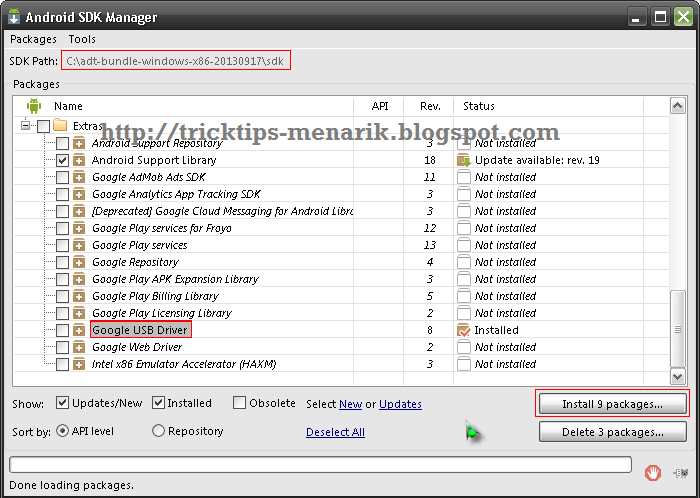This screenshot has height=498, width=700.
Task: Enable the Obsolete show filter
Action: tap(239, 403)
